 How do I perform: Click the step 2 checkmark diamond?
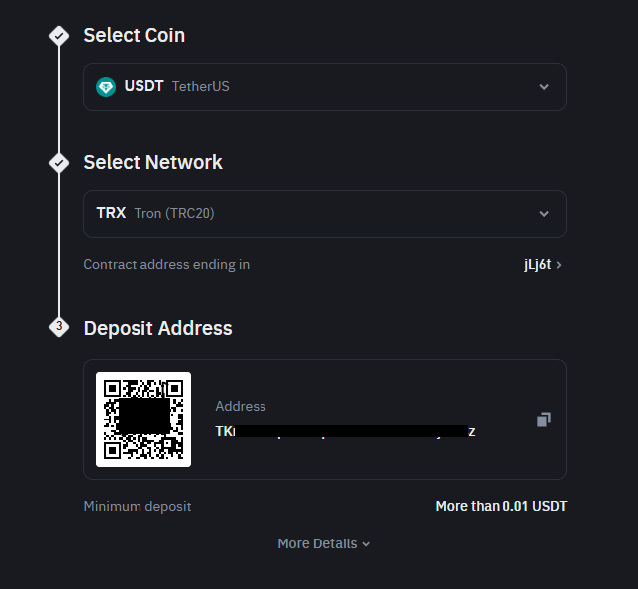[59, 162]
